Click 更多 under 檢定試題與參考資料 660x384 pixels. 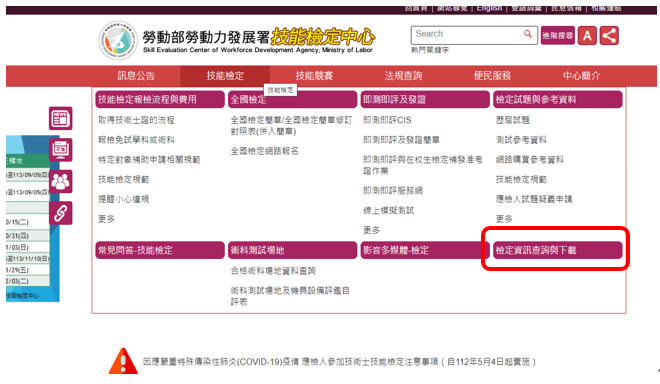coord(504,219)
